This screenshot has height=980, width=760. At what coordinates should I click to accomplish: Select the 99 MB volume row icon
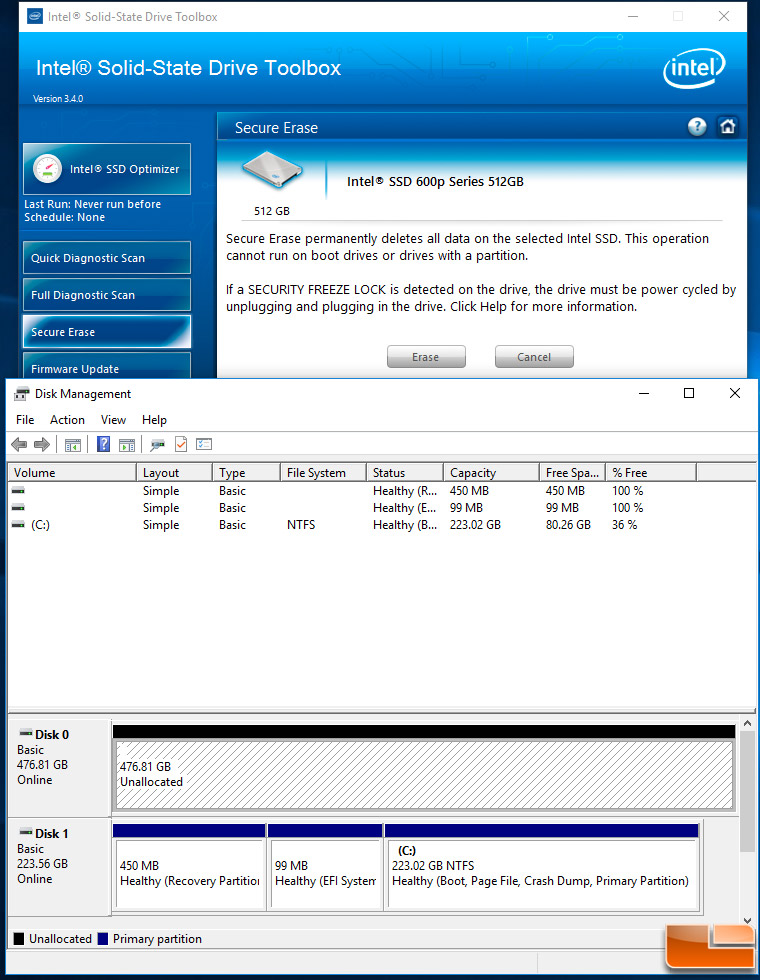tap(18, 508)
